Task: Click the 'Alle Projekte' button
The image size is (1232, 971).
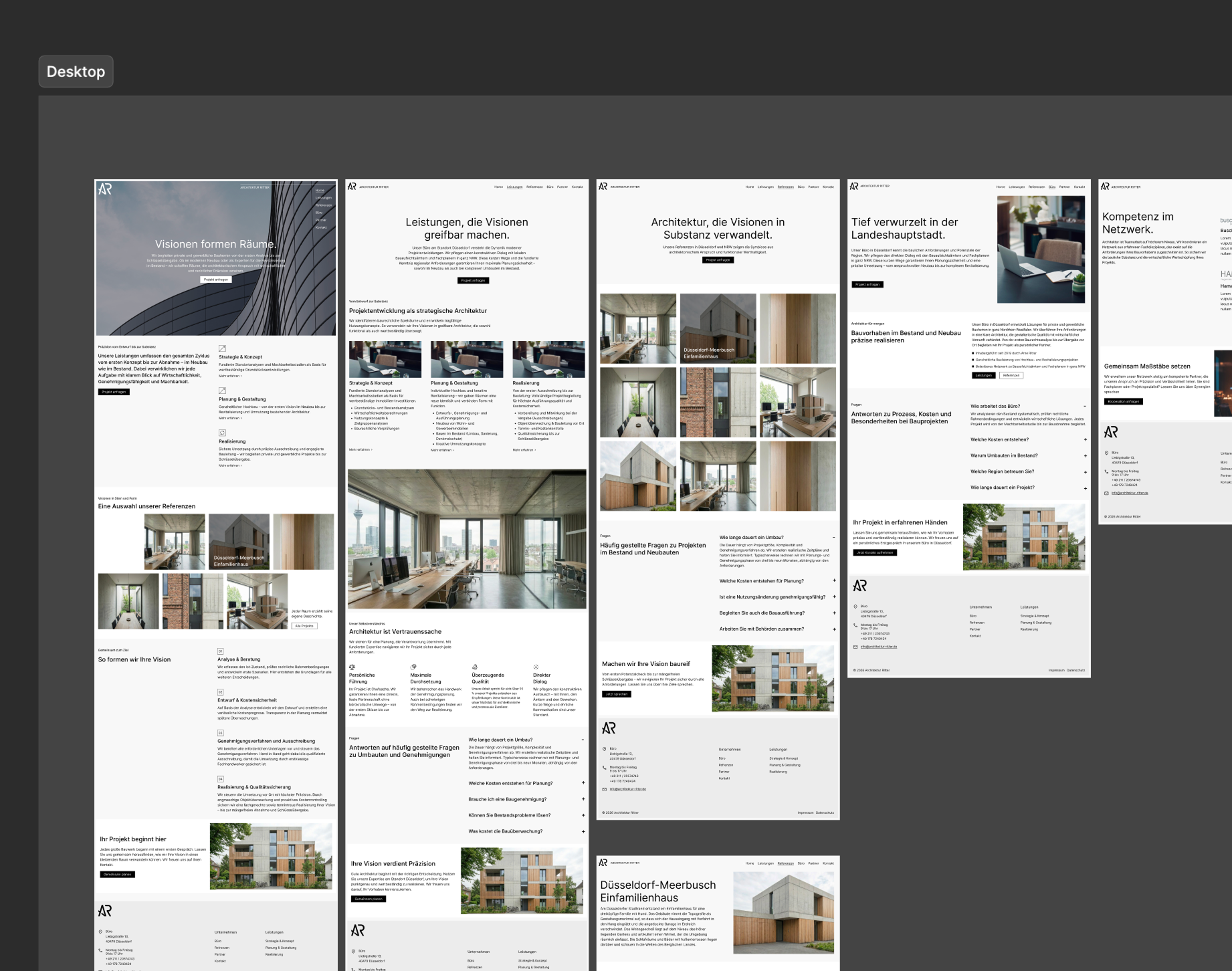Action: pyautogui.click(x=305, y=626)
